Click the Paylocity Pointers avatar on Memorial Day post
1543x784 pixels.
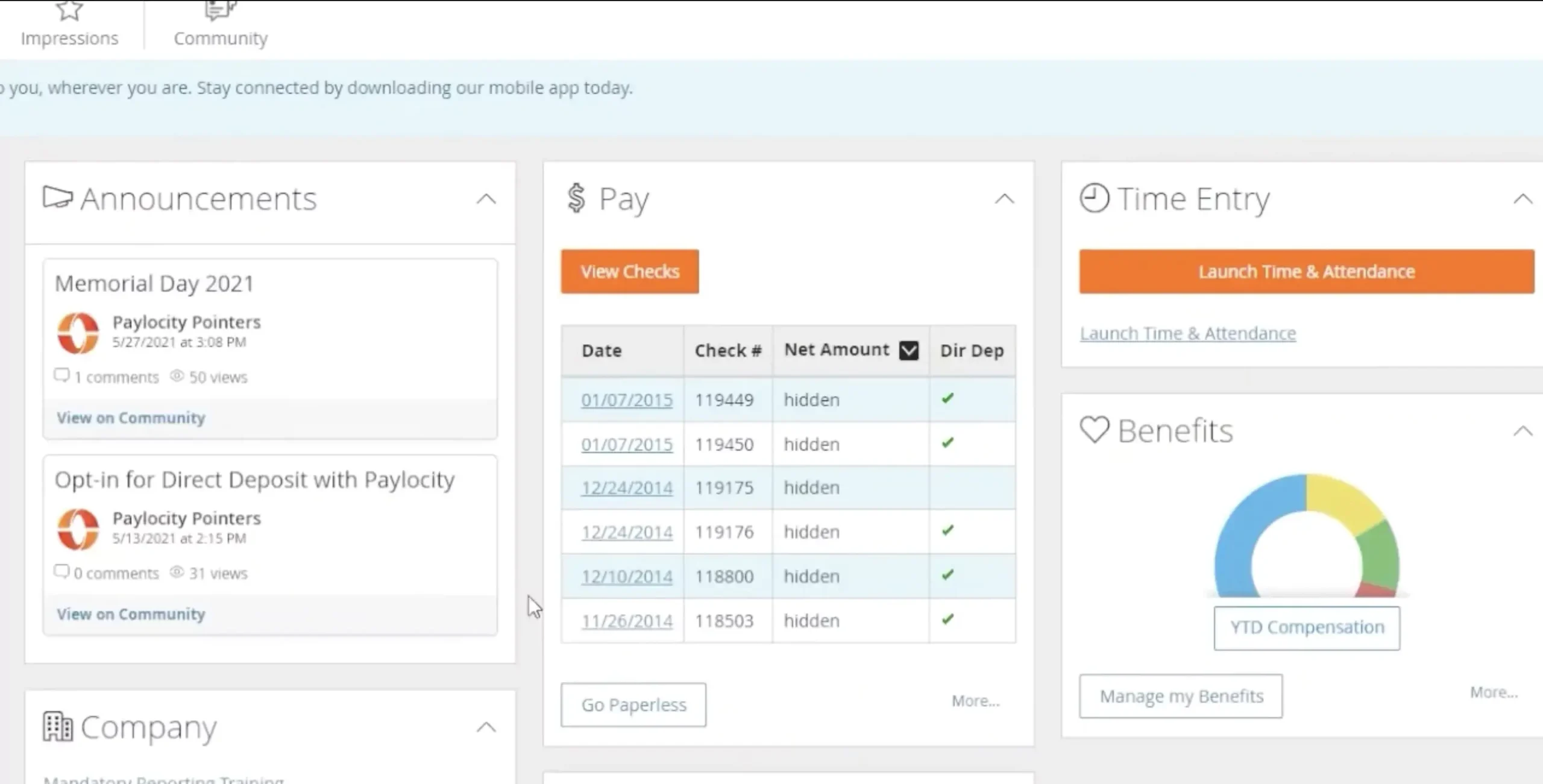pyautogui.click(x=79, y=333)
